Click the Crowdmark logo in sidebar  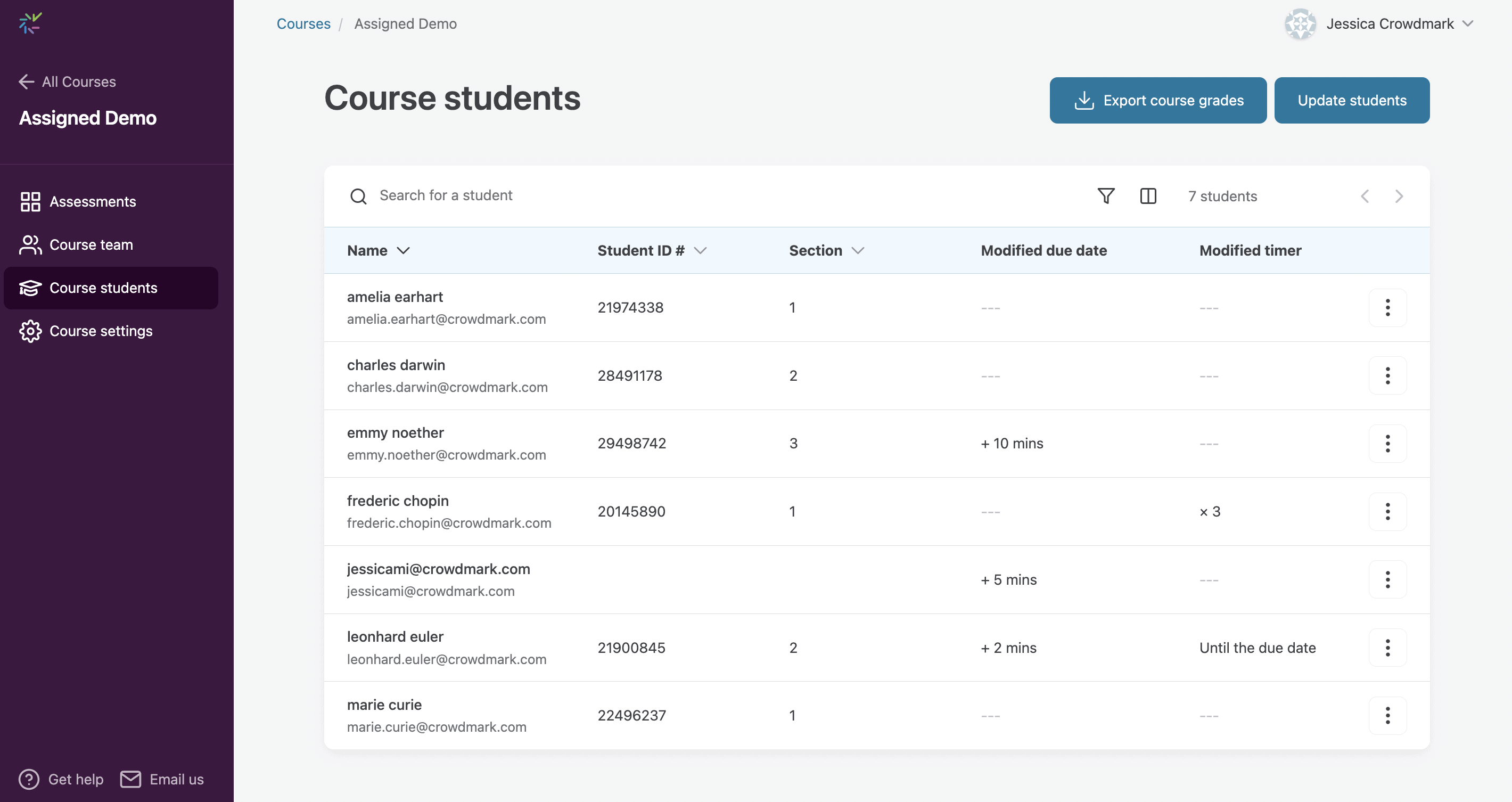(30, 23)
